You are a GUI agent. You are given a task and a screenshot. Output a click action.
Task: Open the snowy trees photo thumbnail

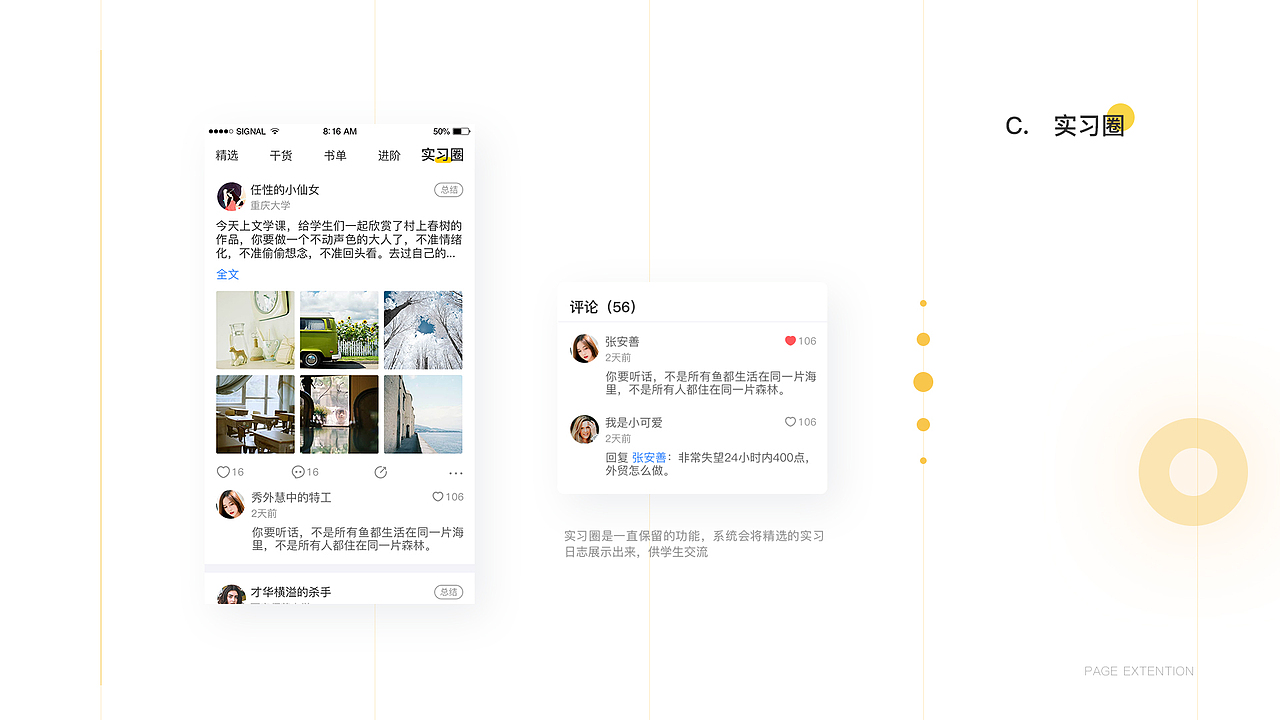(x=423, y=330)
